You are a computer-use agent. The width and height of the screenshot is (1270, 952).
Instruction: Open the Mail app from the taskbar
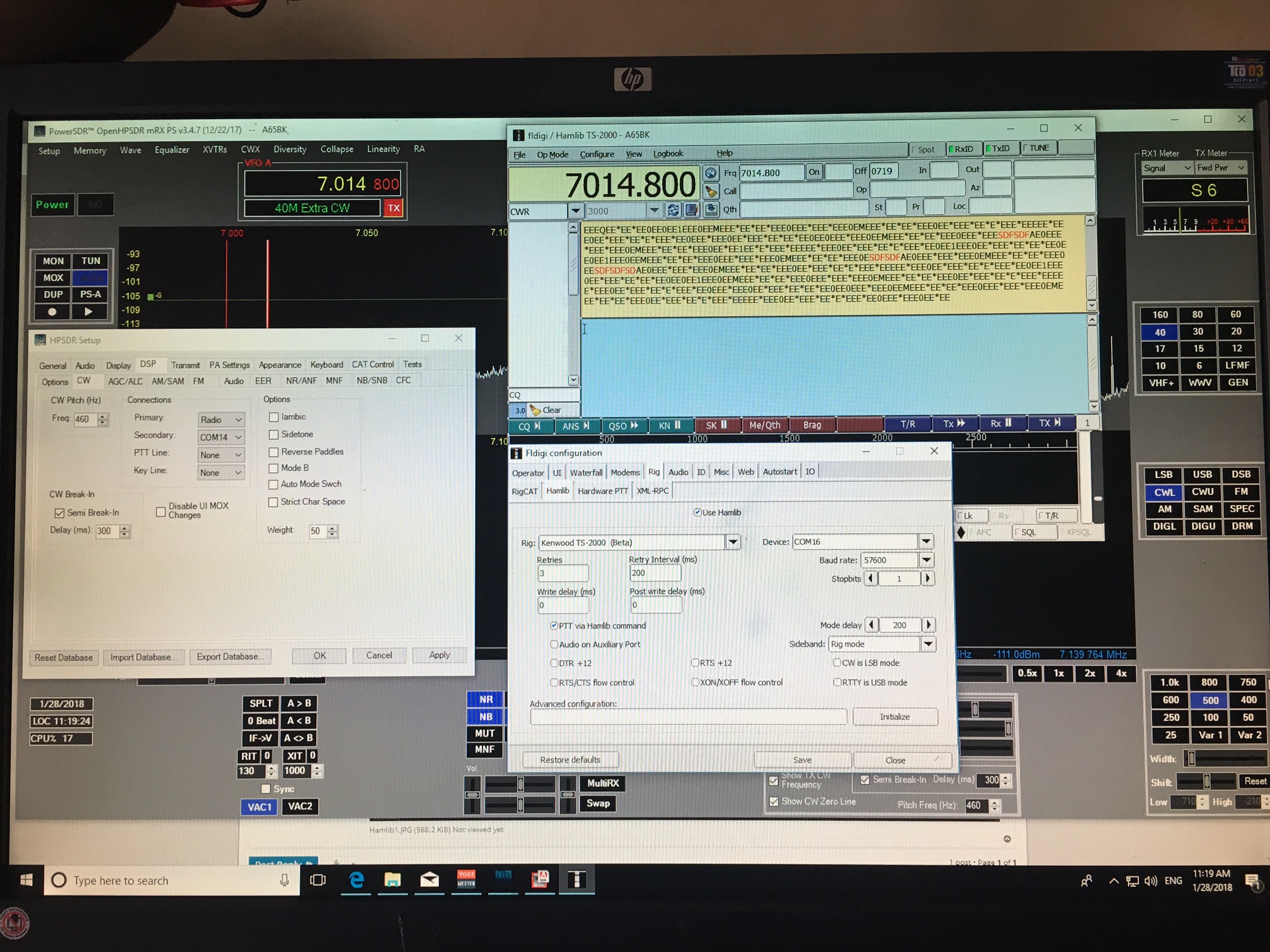(430, 880)
